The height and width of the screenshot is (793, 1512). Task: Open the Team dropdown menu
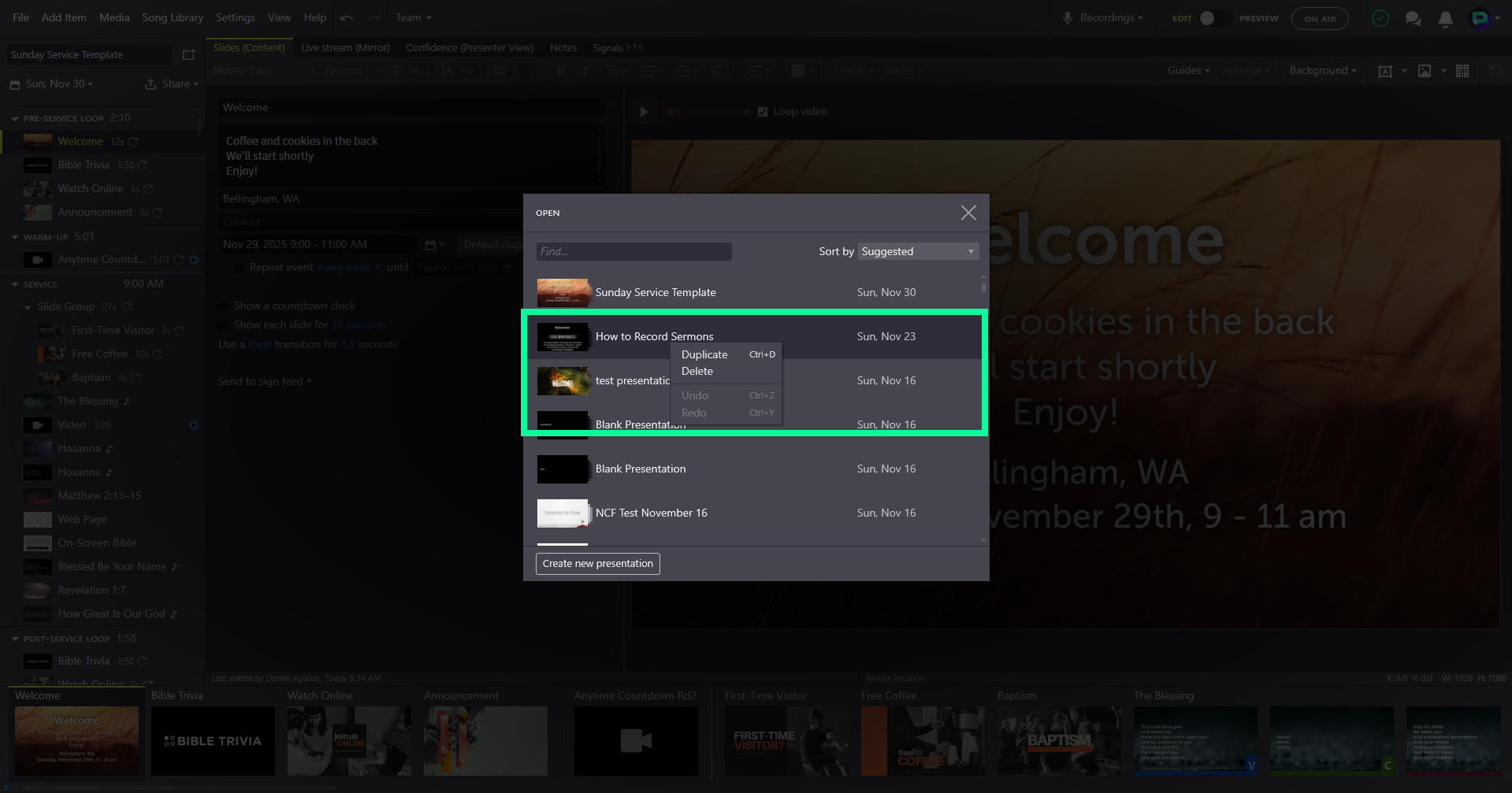pyautogui.click(x=414, y=17)
